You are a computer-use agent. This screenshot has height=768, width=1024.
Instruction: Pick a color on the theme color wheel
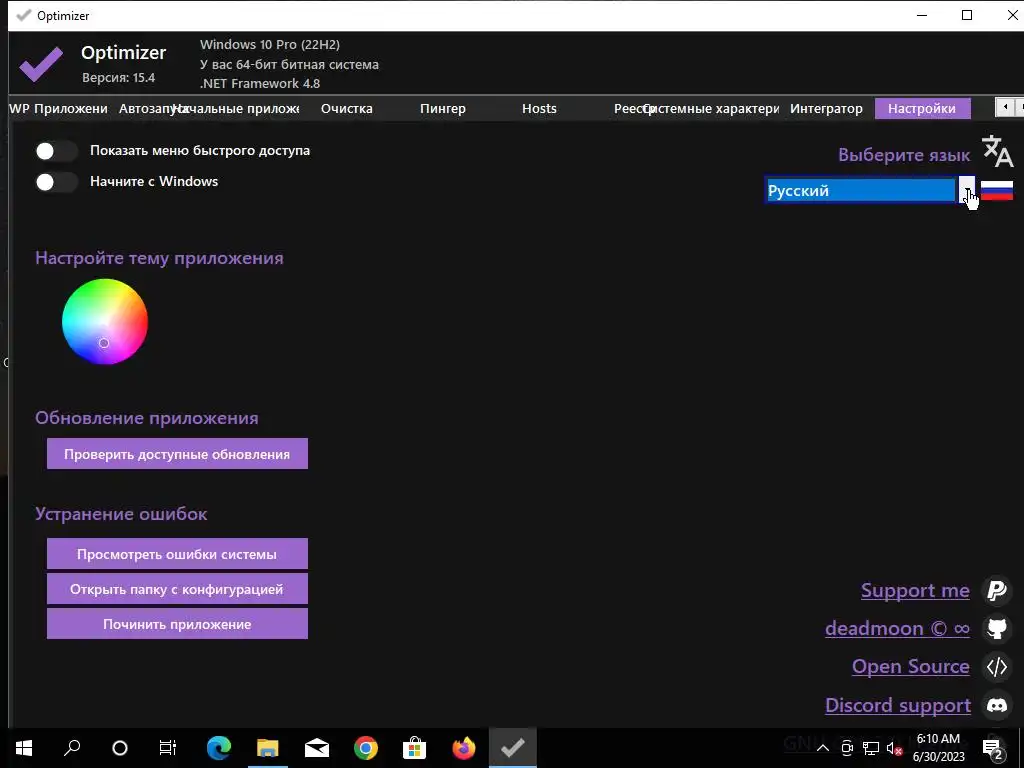(104, 321)
